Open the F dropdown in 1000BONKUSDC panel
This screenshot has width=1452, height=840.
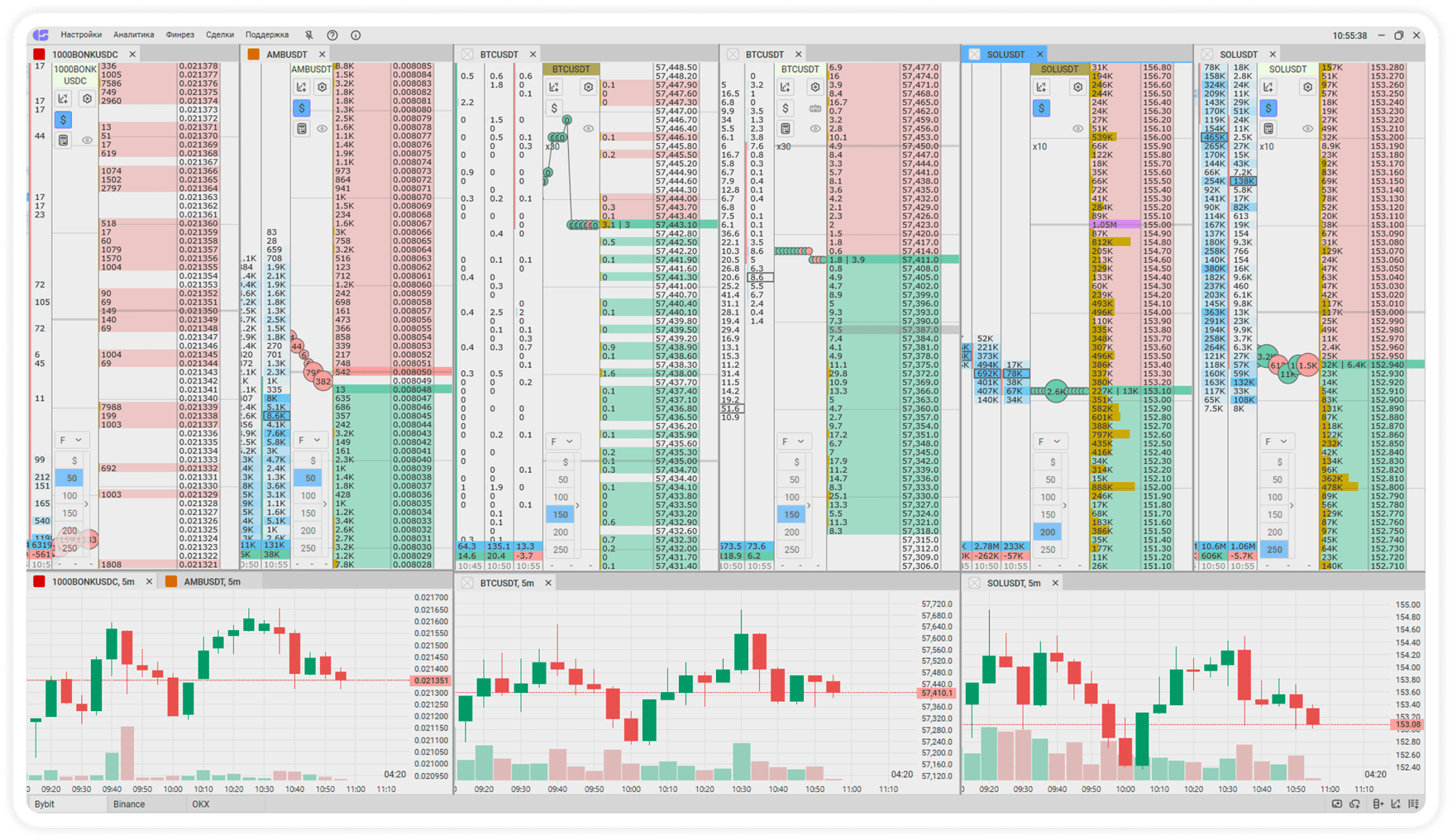[x=69, y=440]
